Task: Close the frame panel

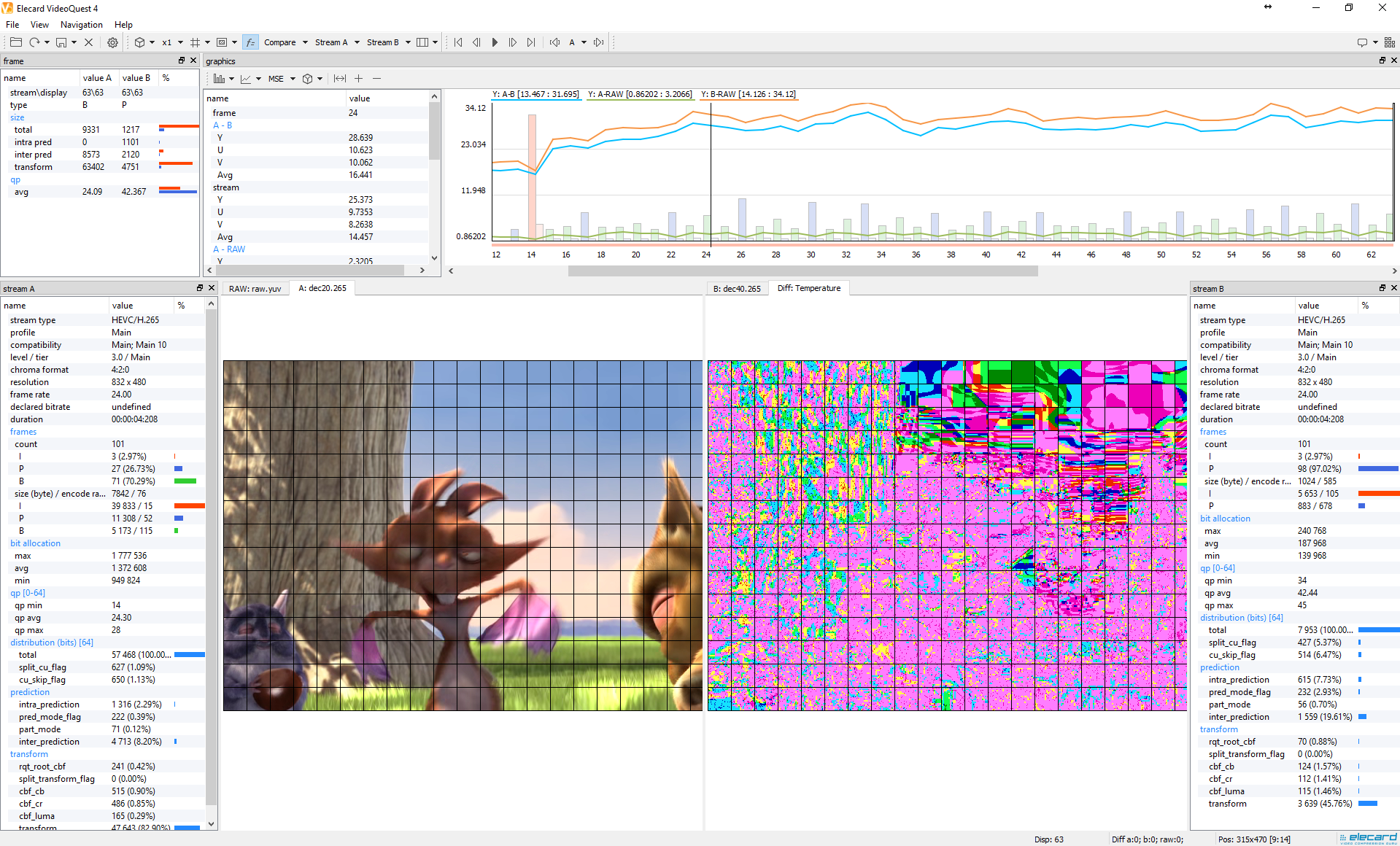Action: (193, 61)
